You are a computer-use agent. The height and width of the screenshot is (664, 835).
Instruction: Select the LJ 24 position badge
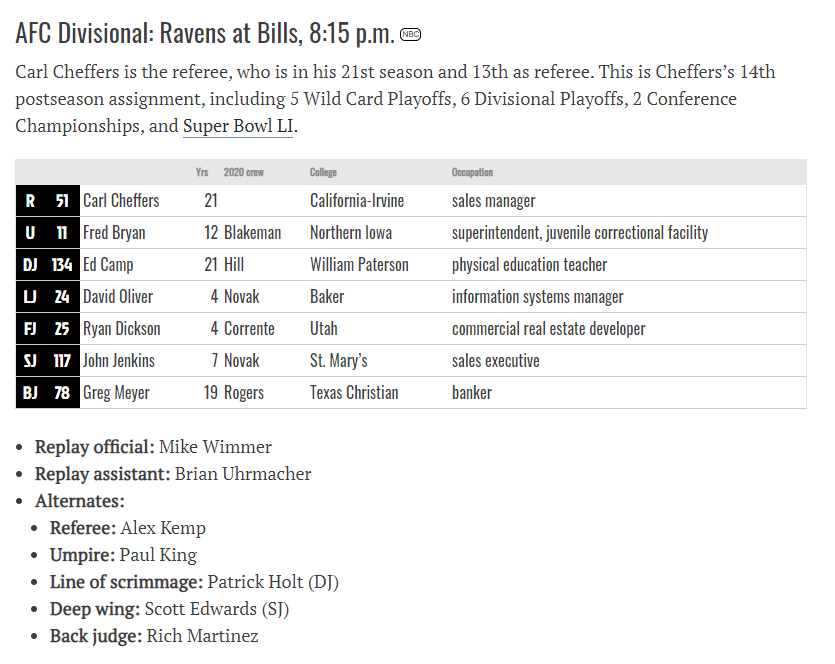click(x=47, y=297)
